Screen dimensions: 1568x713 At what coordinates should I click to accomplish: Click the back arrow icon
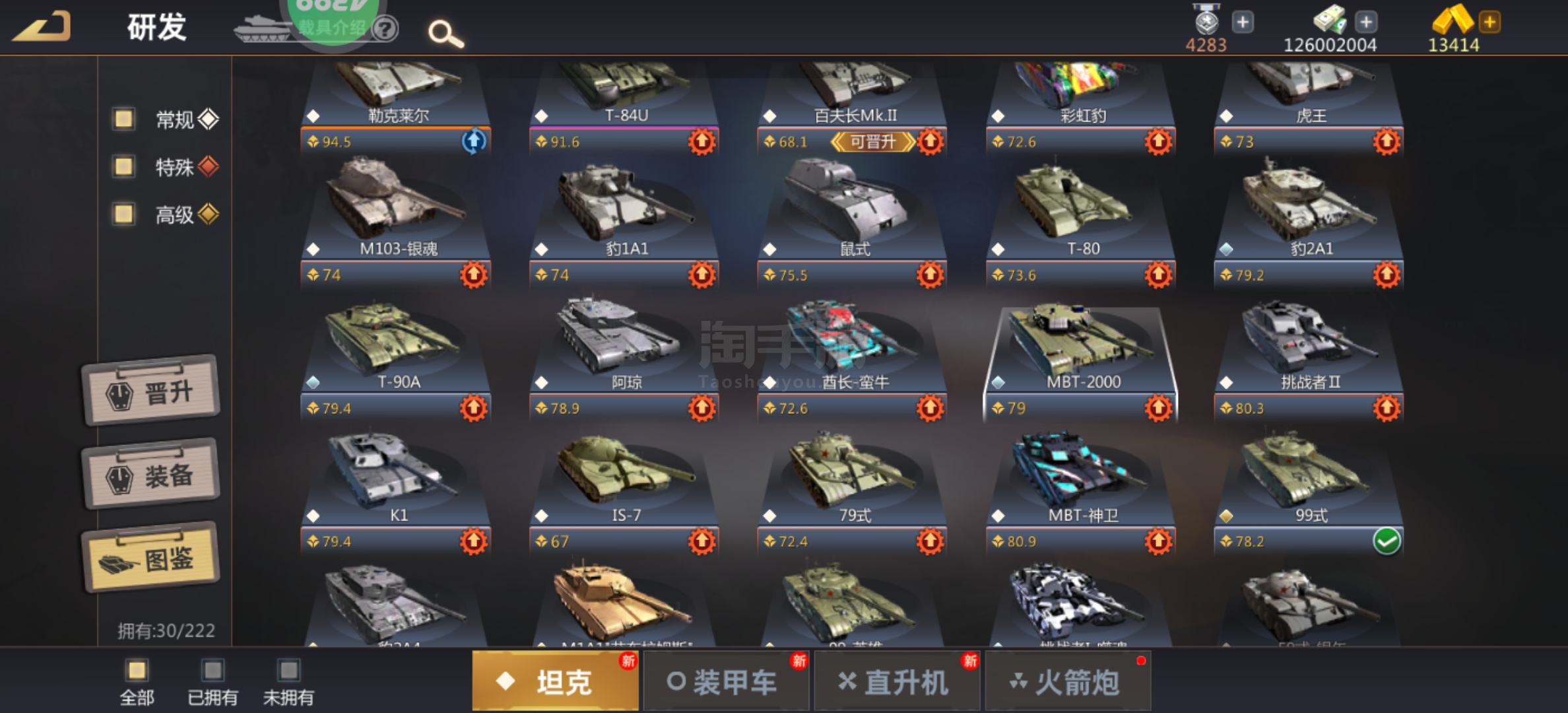tap(42, 26)
